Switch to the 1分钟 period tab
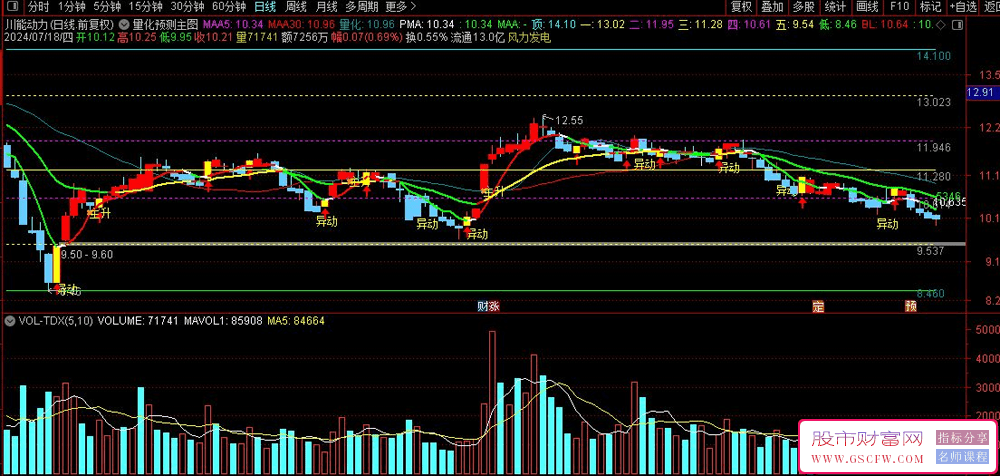Image resolution: width=1000 pixels, height=476 pixels. click(71, 7)
